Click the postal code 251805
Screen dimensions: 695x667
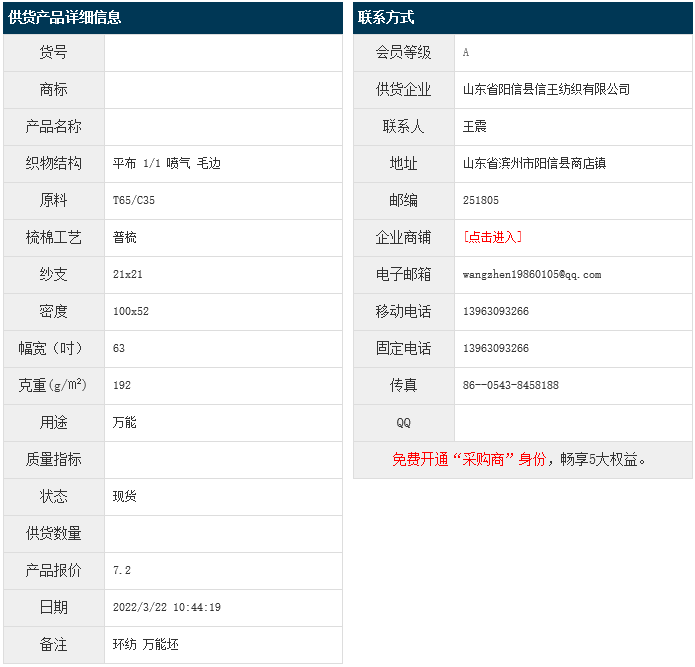coord(481,200)
